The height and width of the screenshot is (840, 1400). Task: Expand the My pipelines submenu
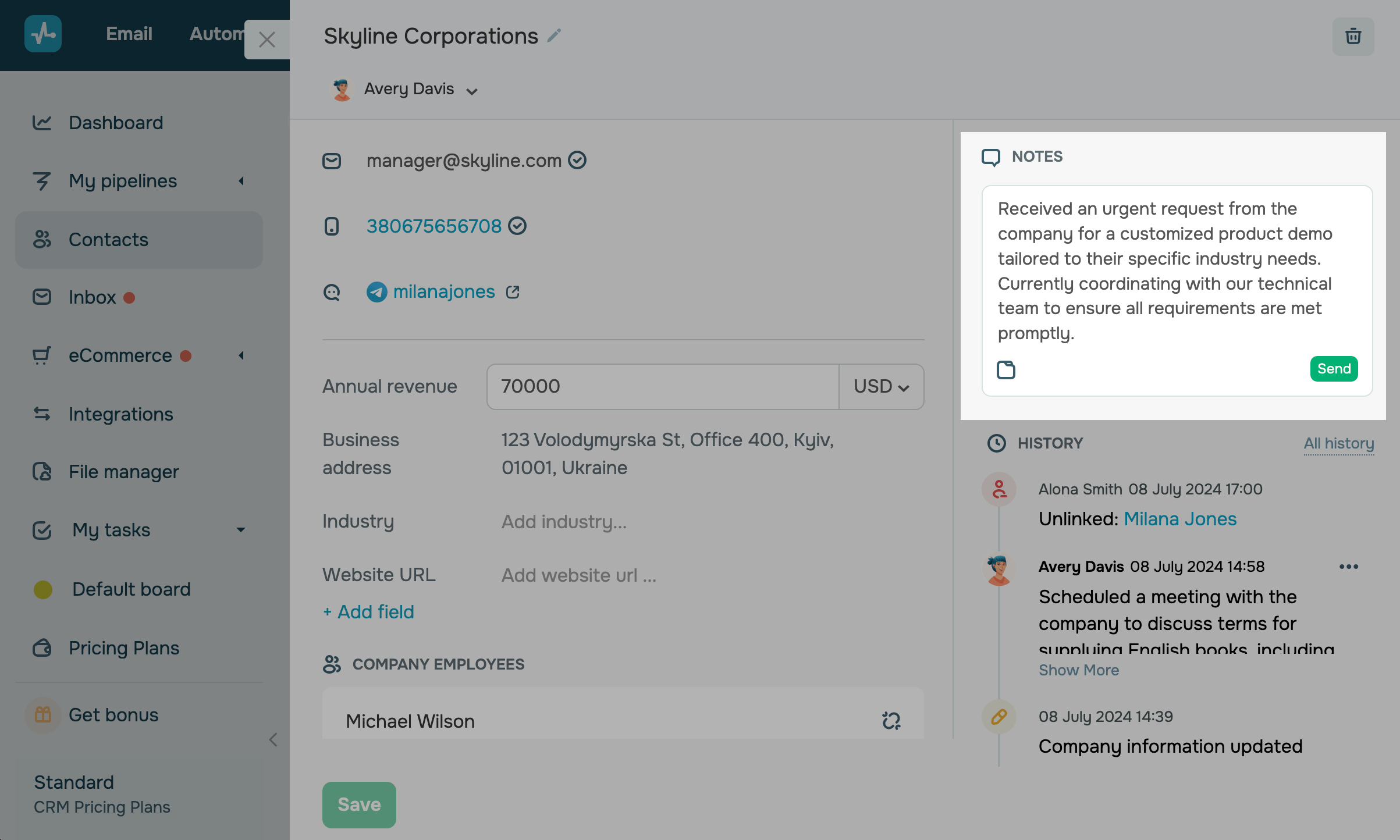(241, 181)
